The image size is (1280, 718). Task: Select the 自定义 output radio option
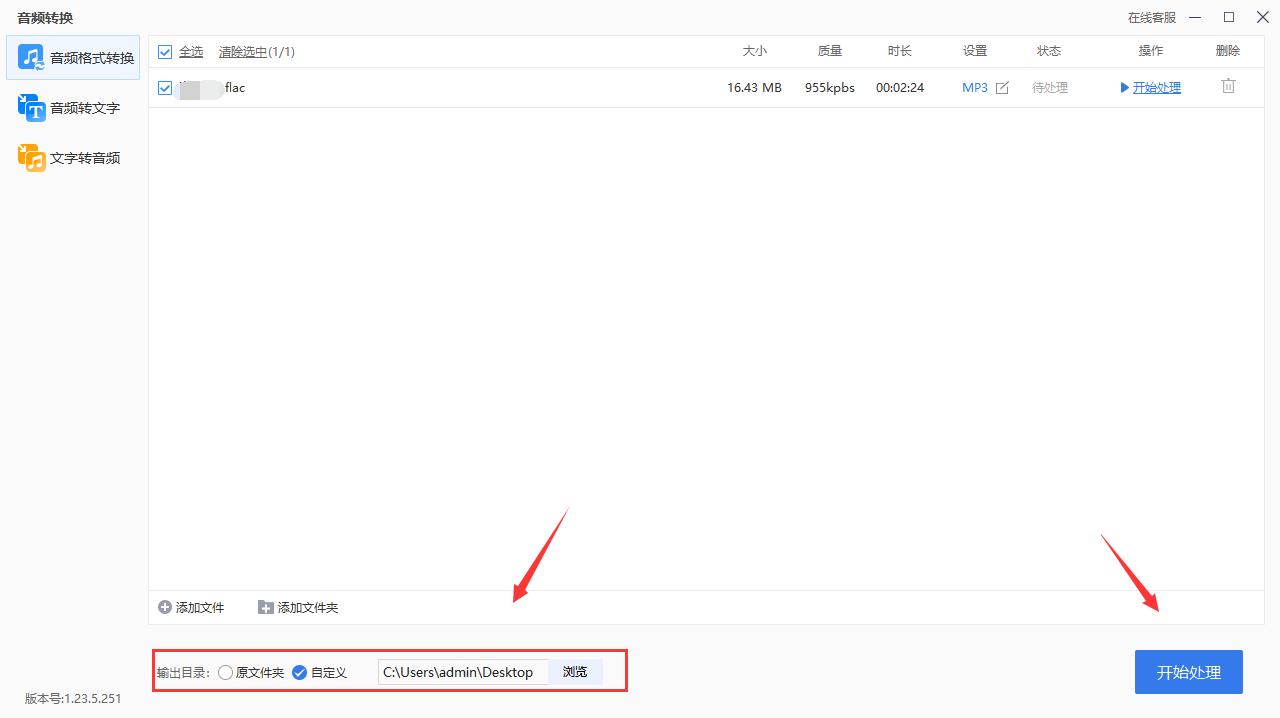coord(299,672)
